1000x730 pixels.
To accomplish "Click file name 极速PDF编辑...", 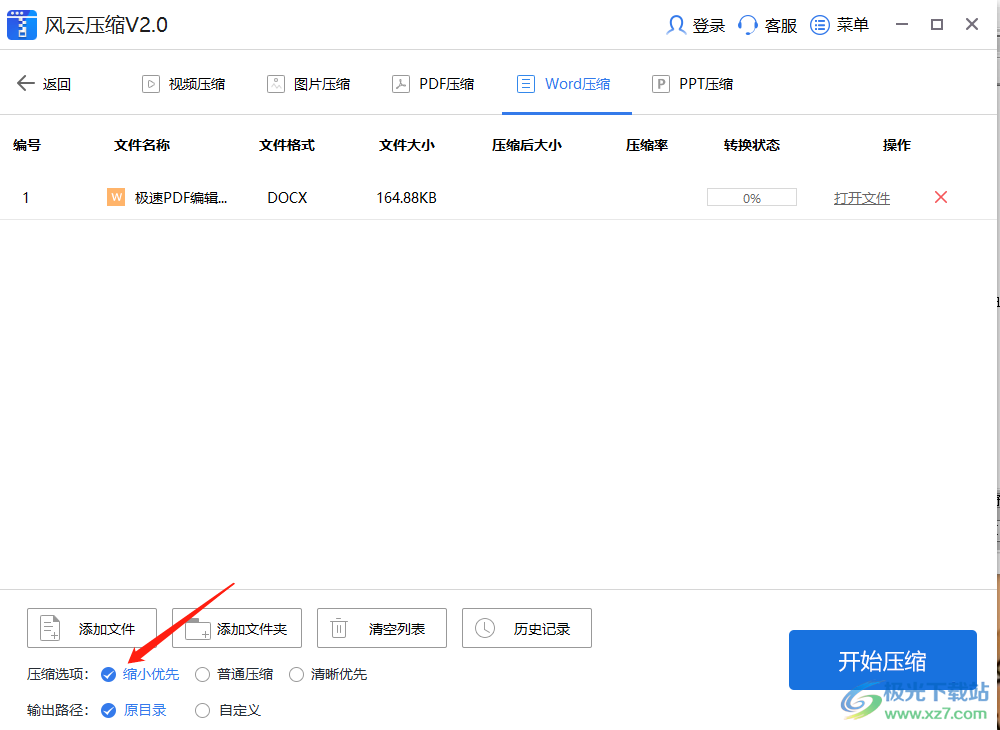I will click(181, 198).
